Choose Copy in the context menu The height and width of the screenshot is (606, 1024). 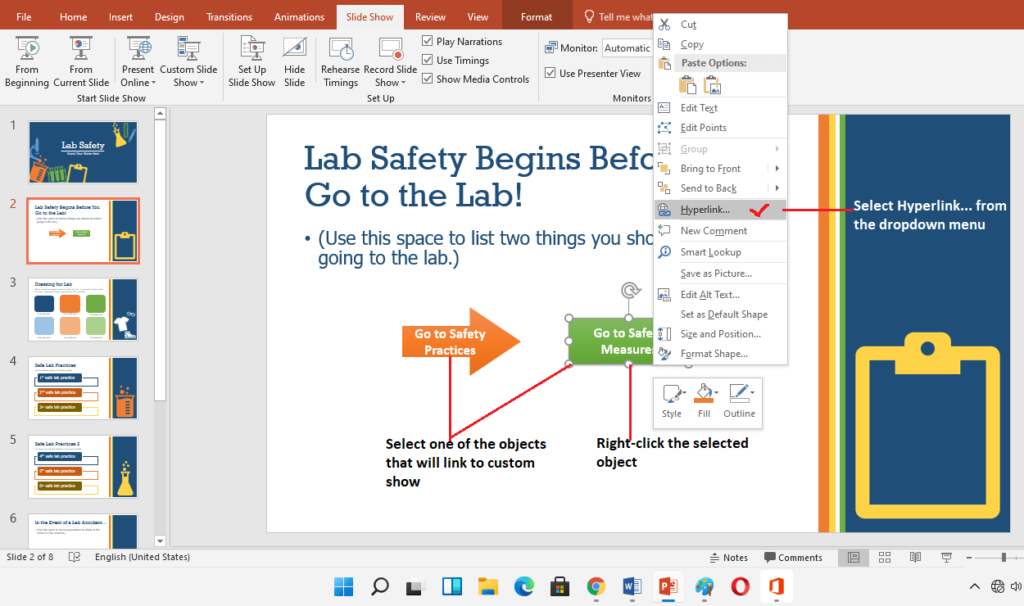click(720, 44)
